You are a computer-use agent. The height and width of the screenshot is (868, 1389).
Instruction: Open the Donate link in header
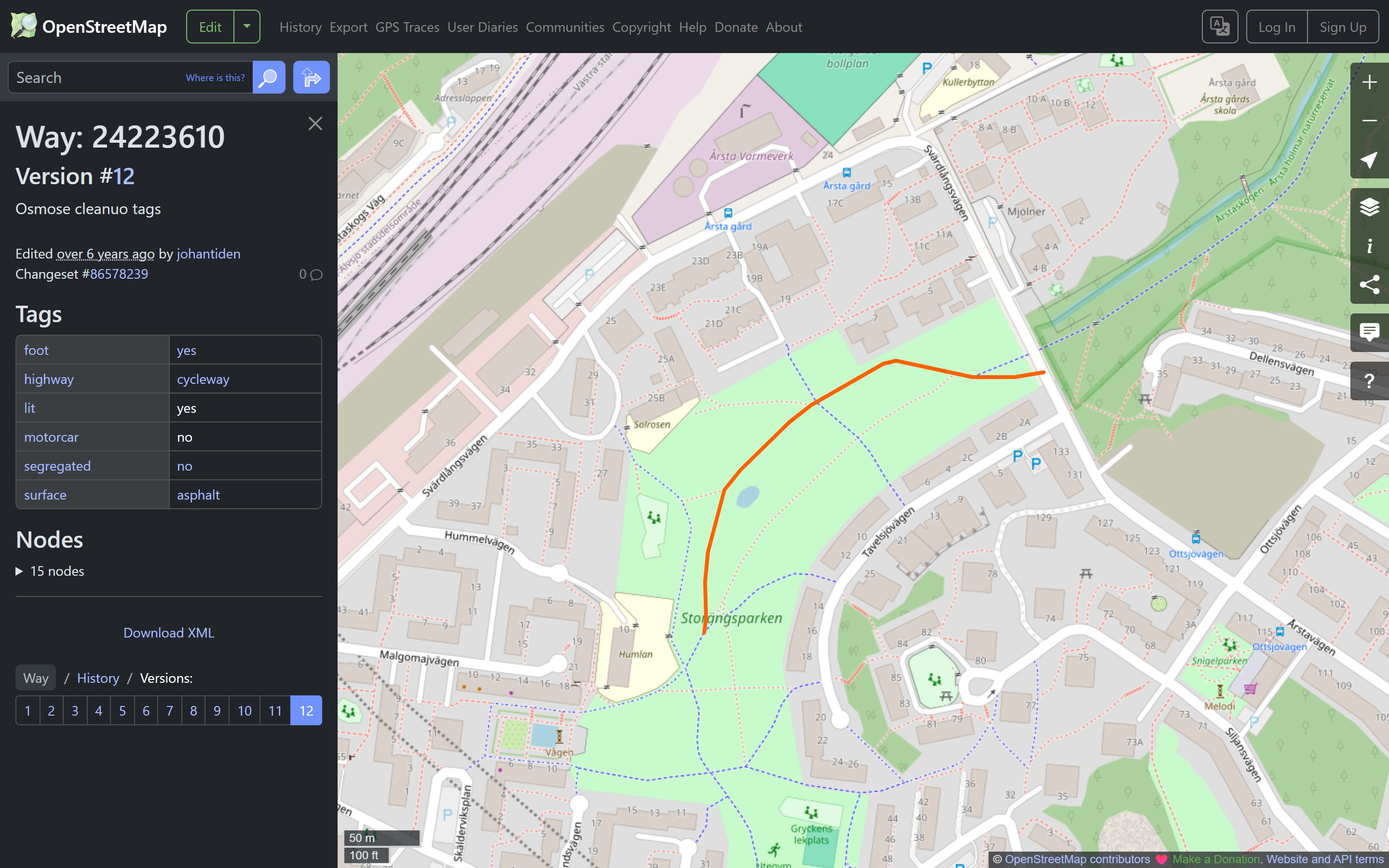pos(736,27)
